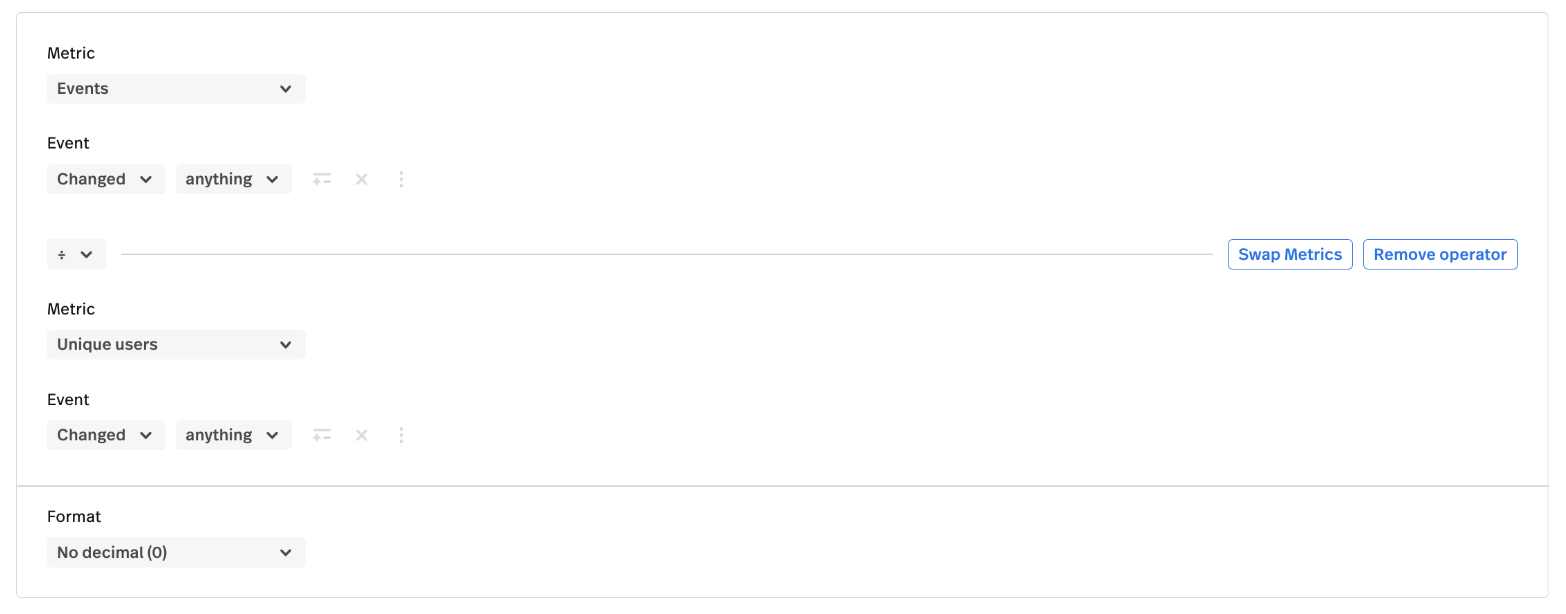Click the Event label under Unique users
1566x614 pixels.
pyautogui.click(x=68, y=400)
